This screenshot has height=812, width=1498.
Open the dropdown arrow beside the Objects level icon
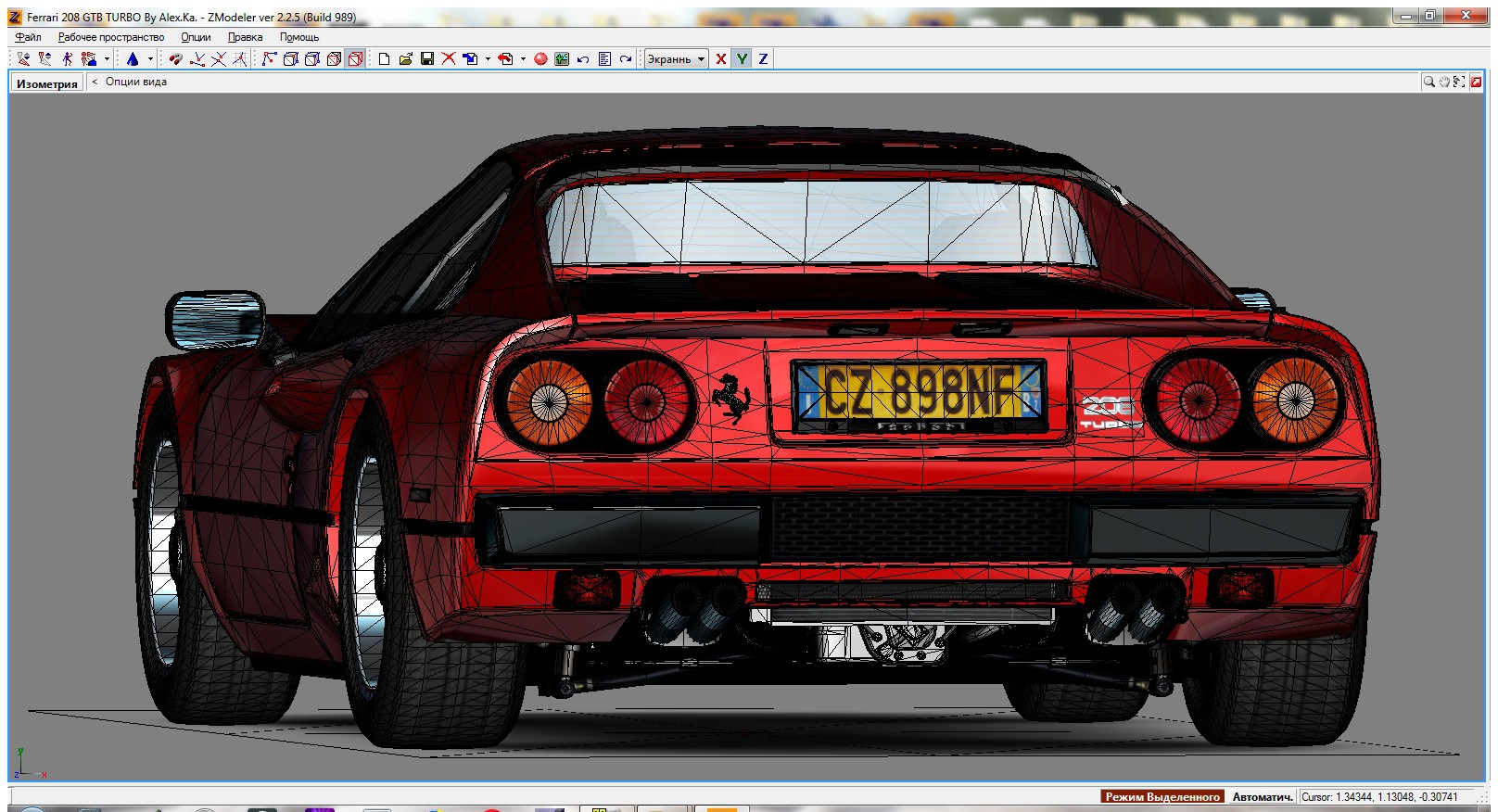click(107, 58)
